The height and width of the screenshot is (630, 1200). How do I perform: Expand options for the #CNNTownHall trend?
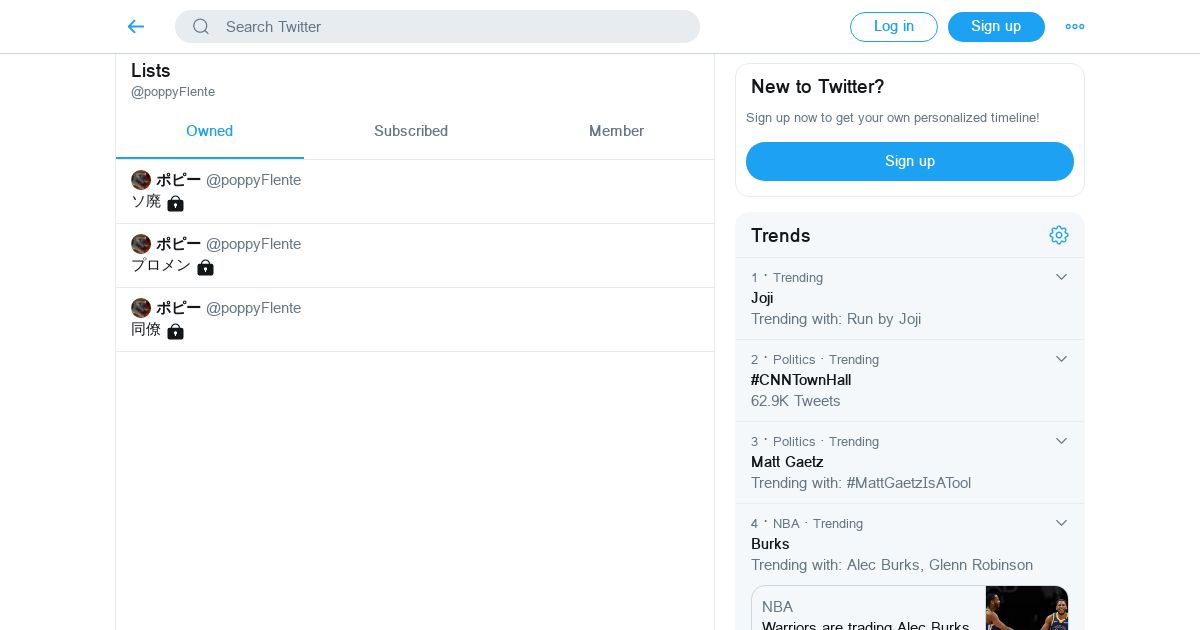click(x=1061, y=359)
